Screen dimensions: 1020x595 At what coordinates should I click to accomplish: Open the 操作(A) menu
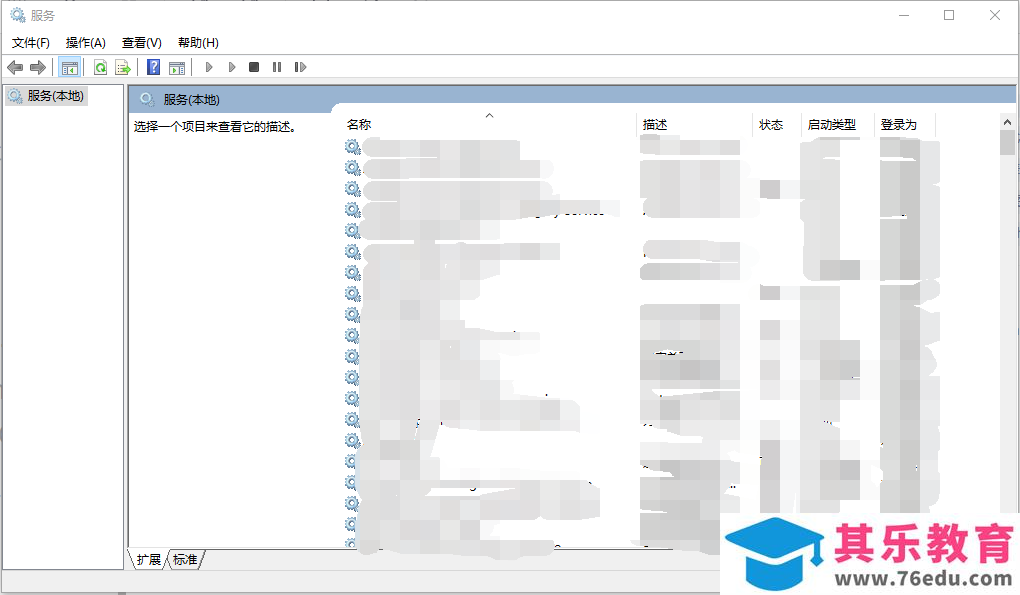coord(86,43)
